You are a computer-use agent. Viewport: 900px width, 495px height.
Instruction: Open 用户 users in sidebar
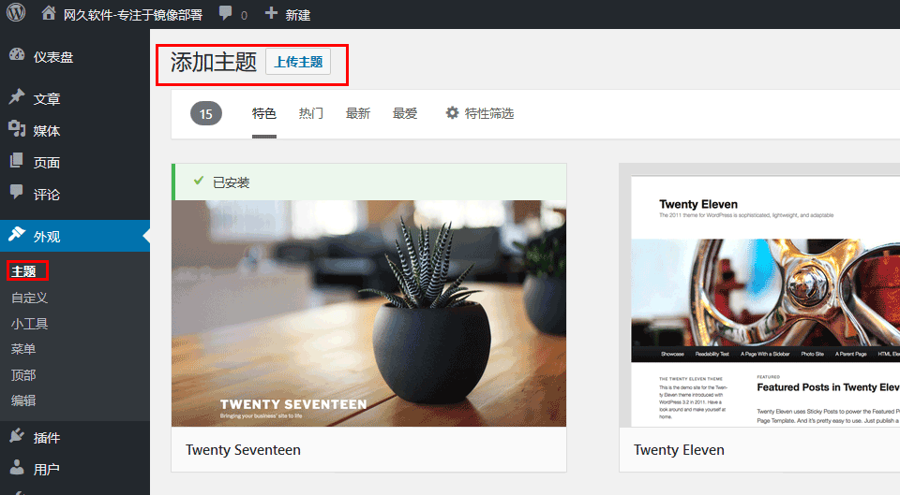click(46, 469)
